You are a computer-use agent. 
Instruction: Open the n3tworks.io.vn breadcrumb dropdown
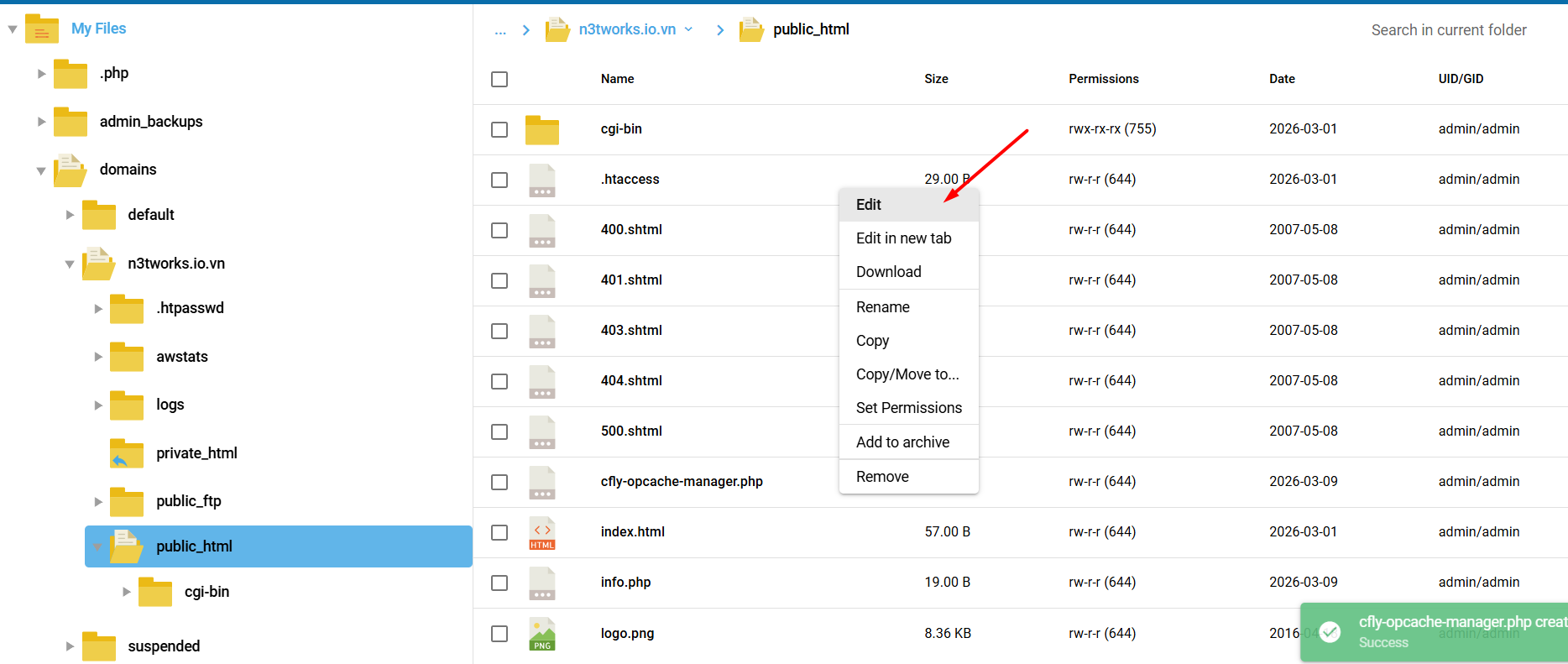pyautogui.click(x=688, y=29)
